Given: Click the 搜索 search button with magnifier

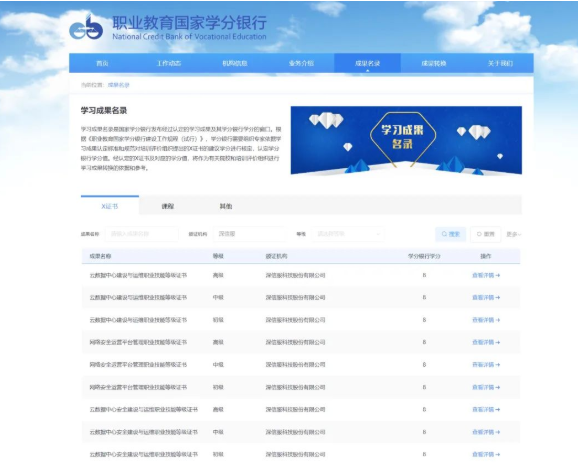Looking at the screenshot, I should click(x=450, y=234).
